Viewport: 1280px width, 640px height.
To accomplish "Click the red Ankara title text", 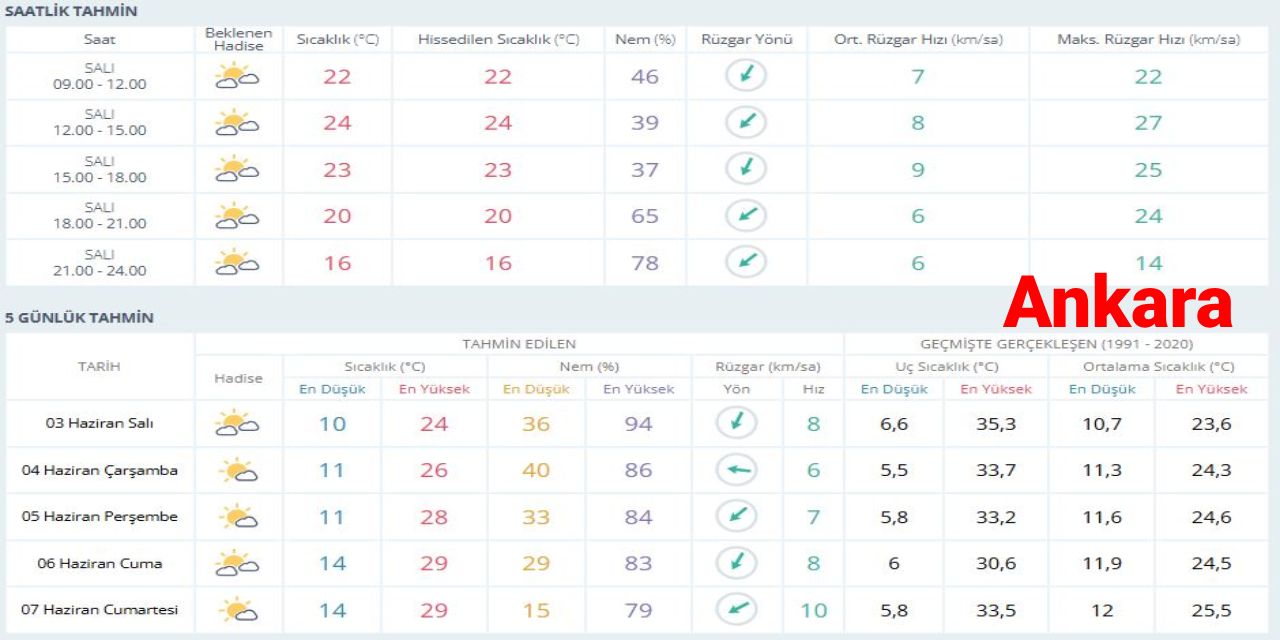I will coord(1118,304).
